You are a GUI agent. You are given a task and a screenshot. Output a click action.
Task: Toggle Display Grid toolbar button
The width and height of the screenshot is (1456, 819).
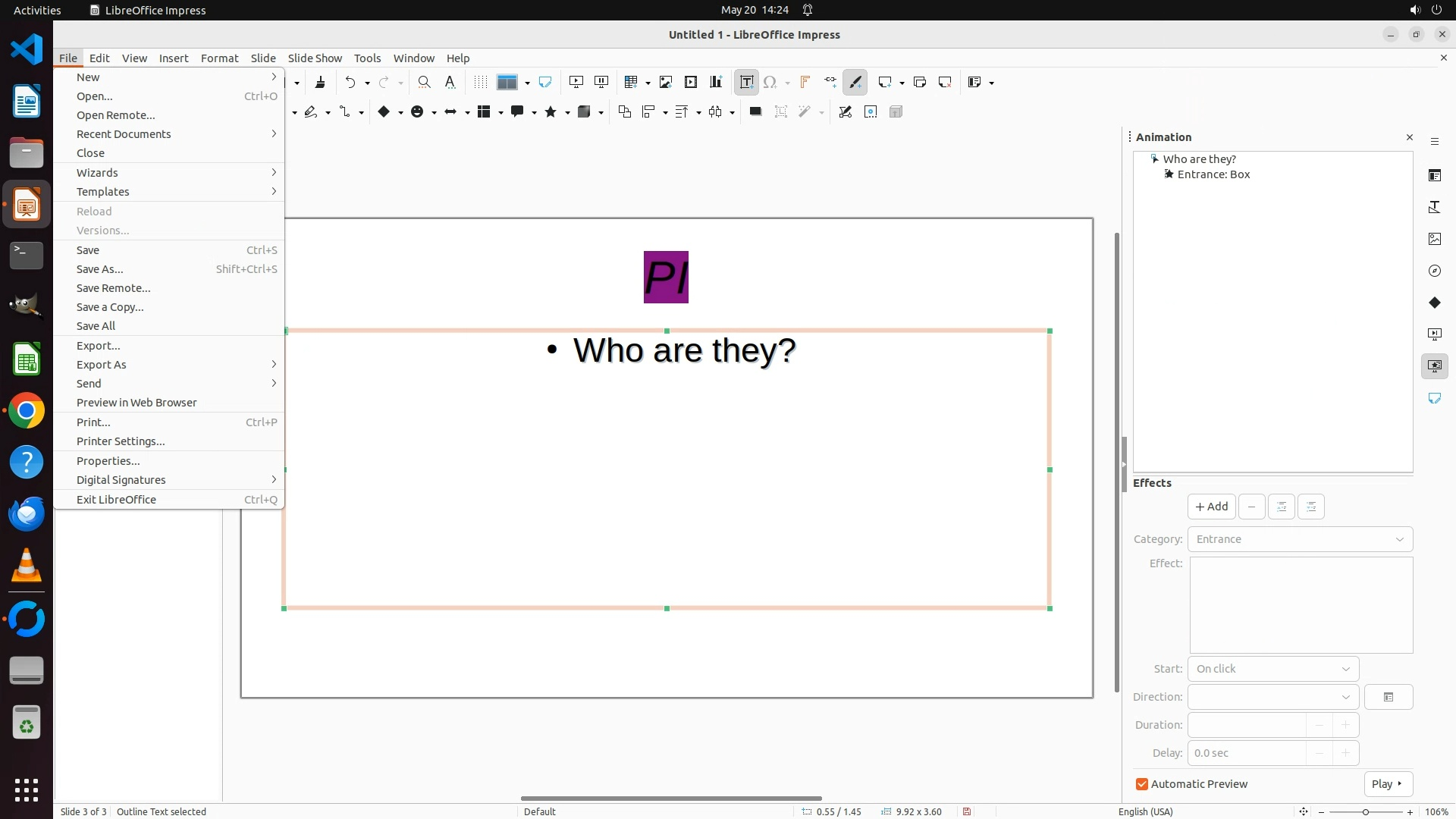pyautogui.click(x=480, y=83)
